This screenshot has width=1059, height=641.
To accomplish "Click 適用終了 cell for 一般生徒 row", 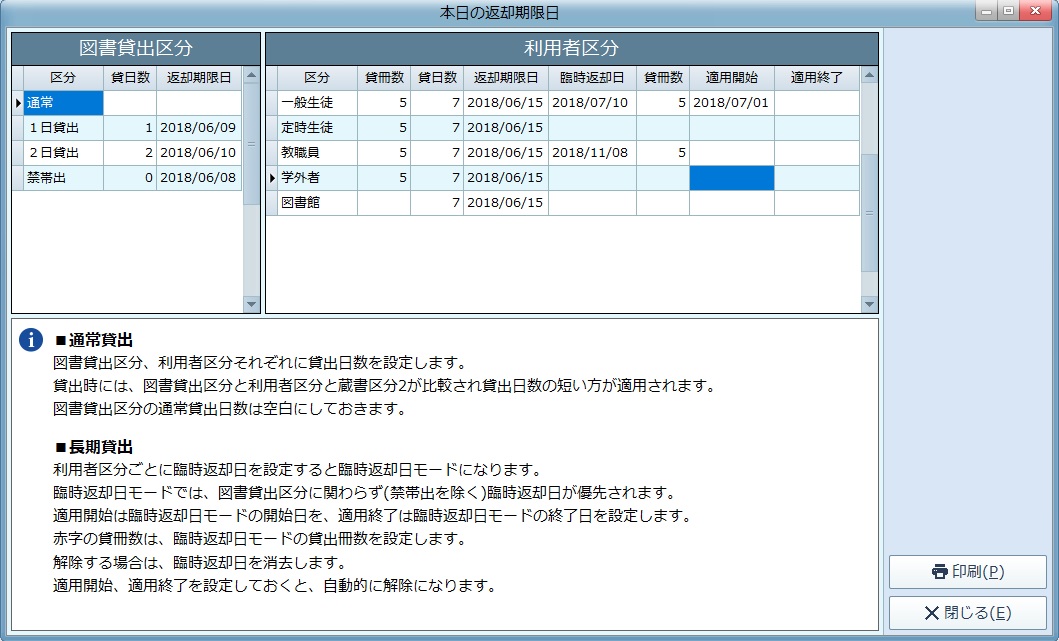I will click(x=817, y=103).
